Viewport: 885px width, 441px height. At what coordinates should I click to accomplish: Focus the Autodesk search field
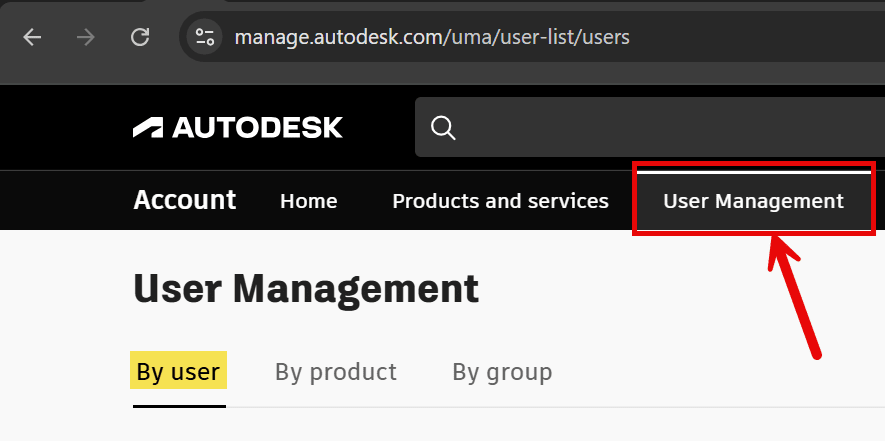pos(650,127)
